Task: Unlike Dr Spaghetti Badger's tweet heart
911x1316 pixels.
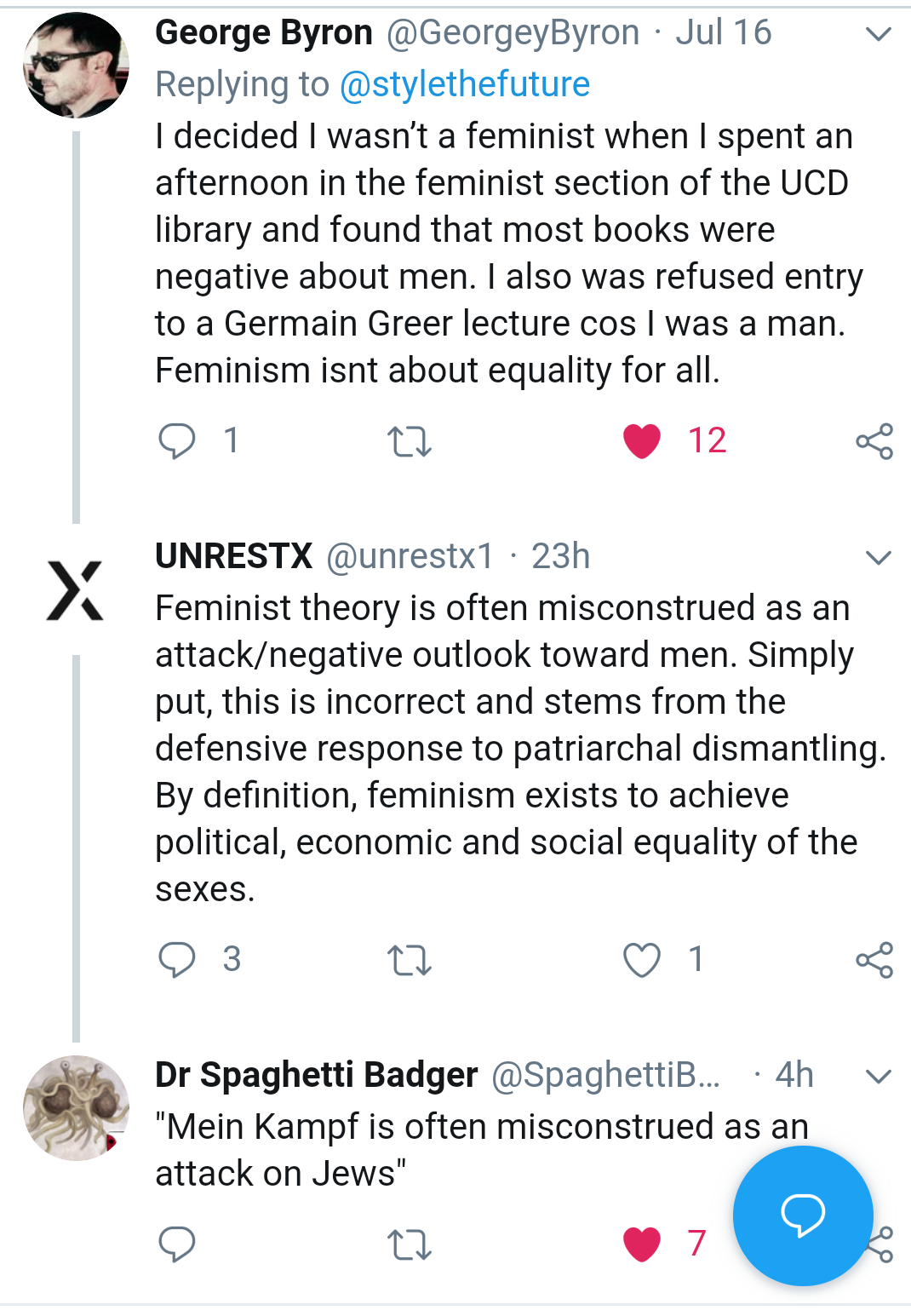Action: 642,1244
